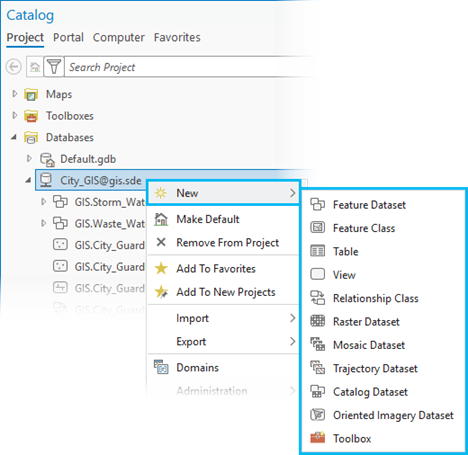Click the New sun icon

(161, 193)
